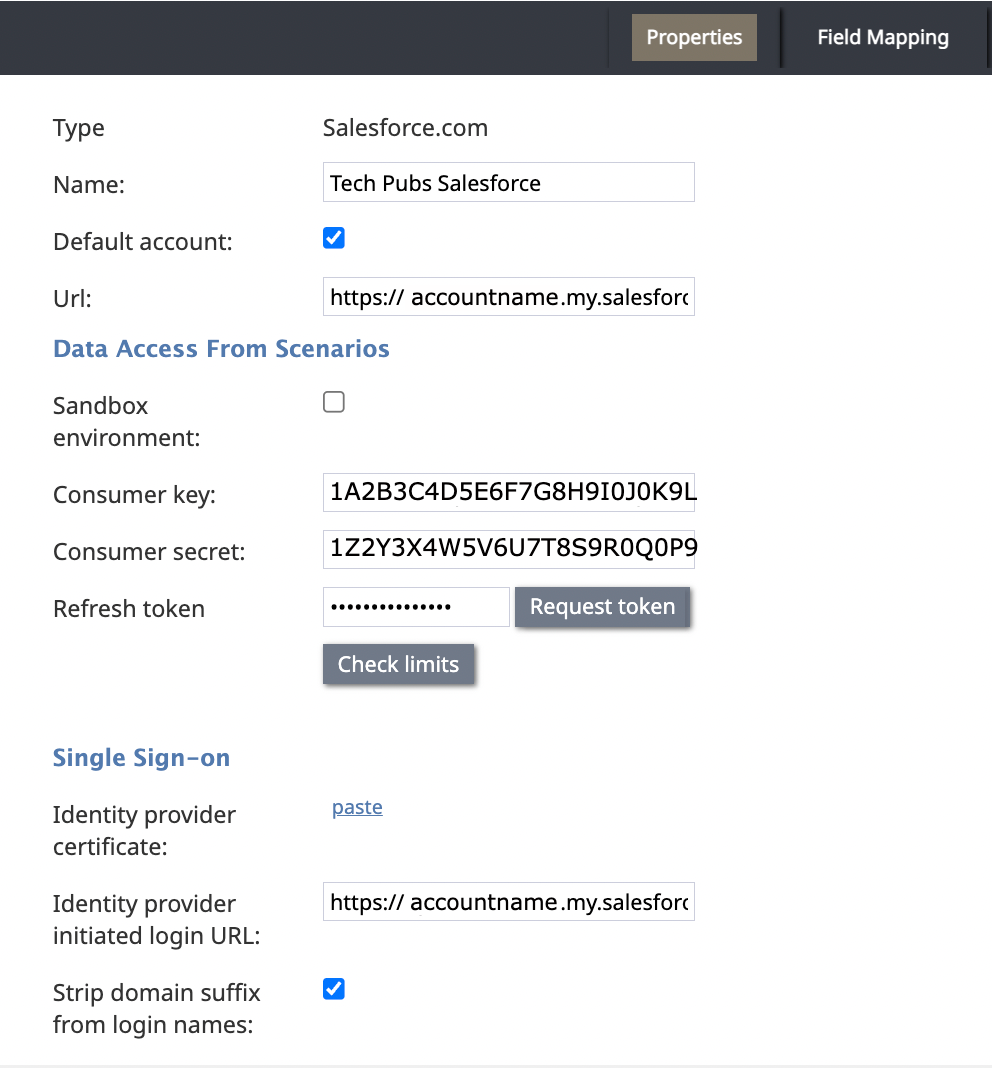Click the paste certificate link
Screen dimensions: 992x1068
tap(357, 807)
